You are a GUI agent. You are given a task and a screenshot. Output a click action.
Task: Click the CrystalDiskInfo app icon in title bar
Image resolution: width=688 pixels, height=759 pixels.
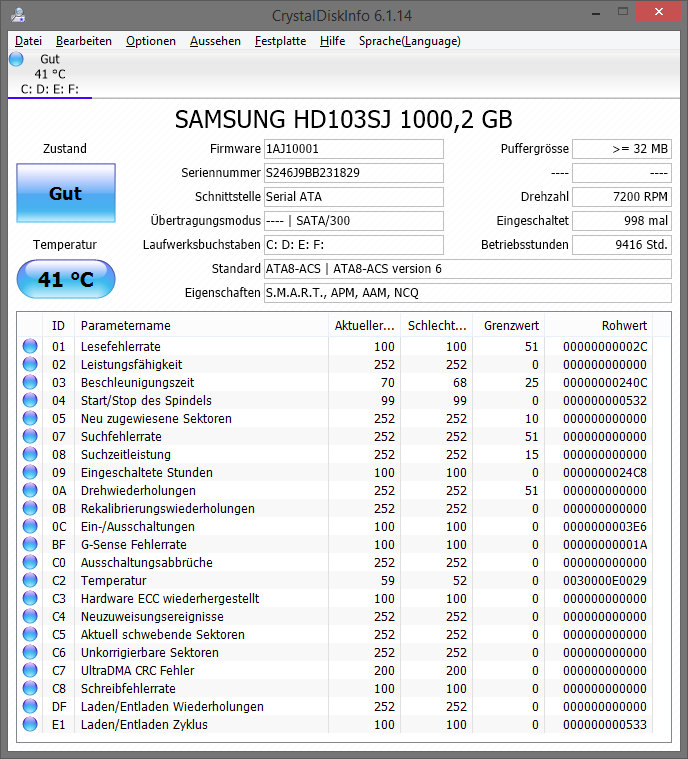pos(17,15)
